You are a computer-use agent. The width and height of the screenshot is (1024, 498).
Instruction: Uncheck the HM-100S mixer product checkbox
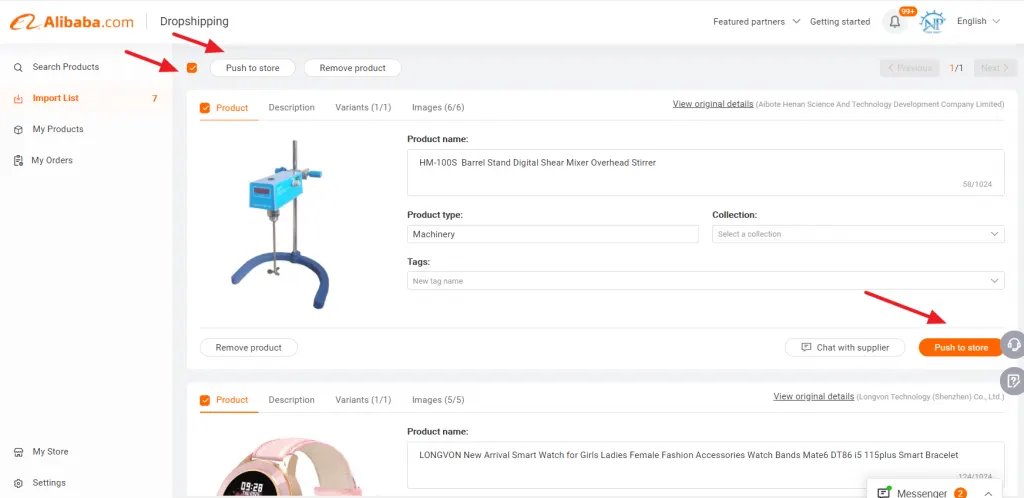click(205, 108)
